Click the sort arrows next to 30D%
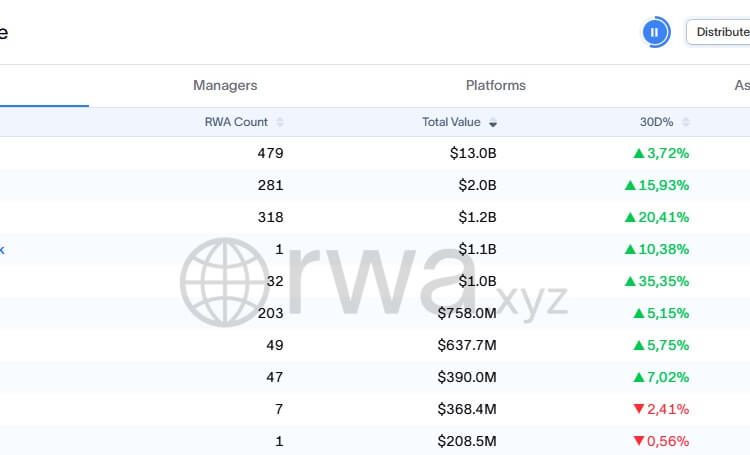 685,122
